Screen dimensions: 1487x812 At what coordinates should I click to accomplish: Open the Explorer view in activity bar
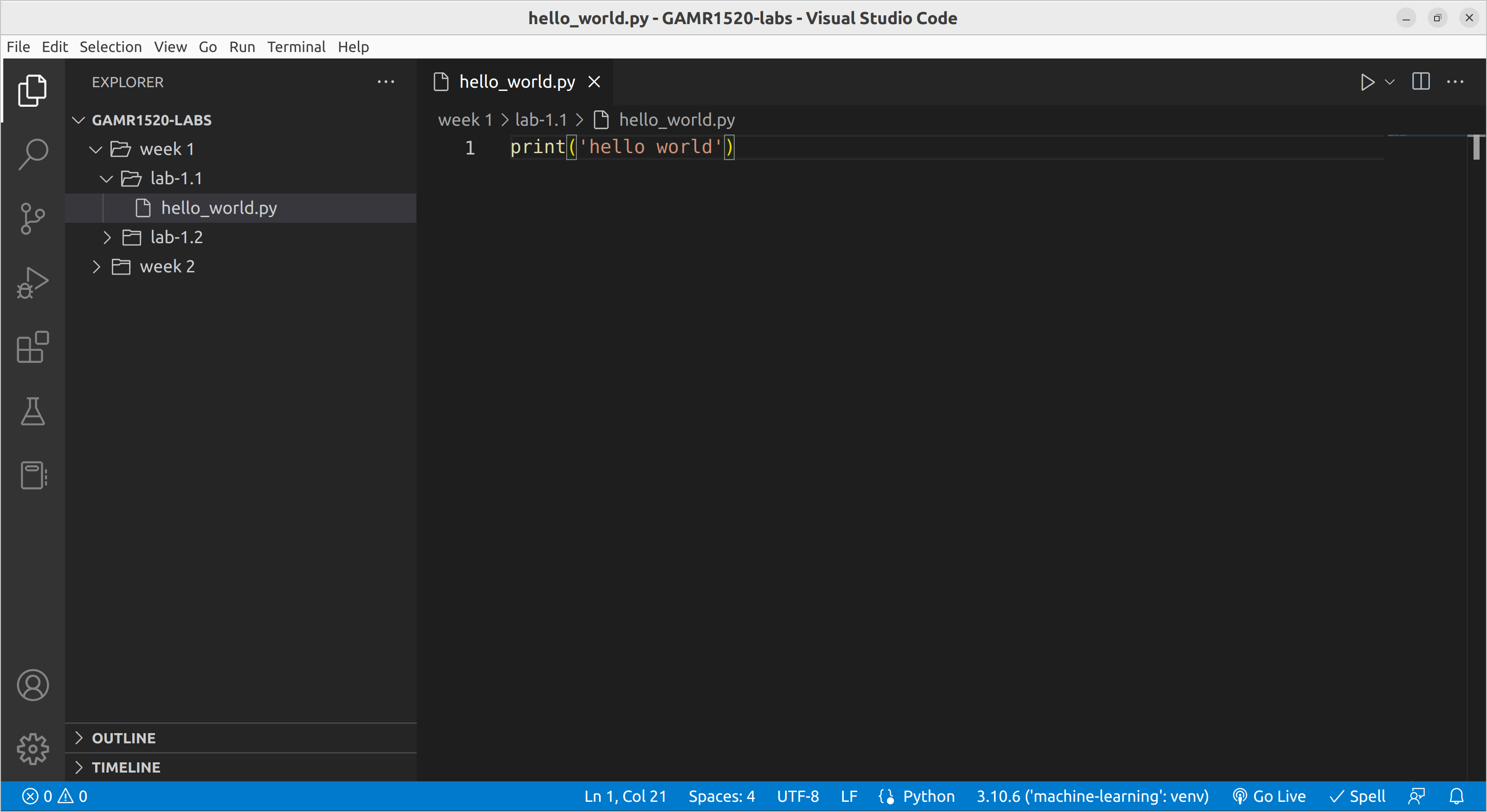tap(33, 90)
